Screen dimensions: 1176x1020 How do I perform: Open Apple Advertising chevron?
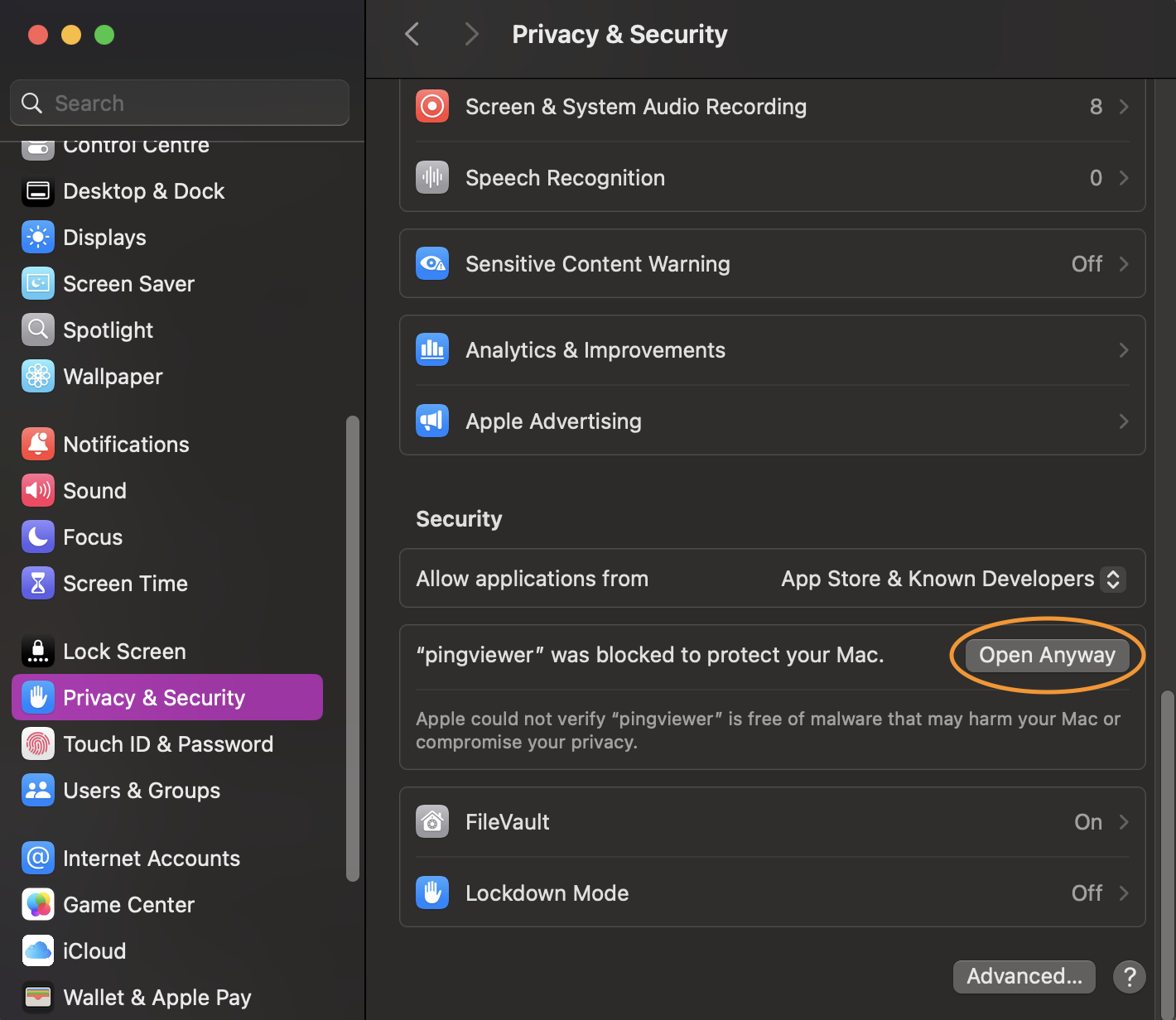click(x=1124, y=421)
